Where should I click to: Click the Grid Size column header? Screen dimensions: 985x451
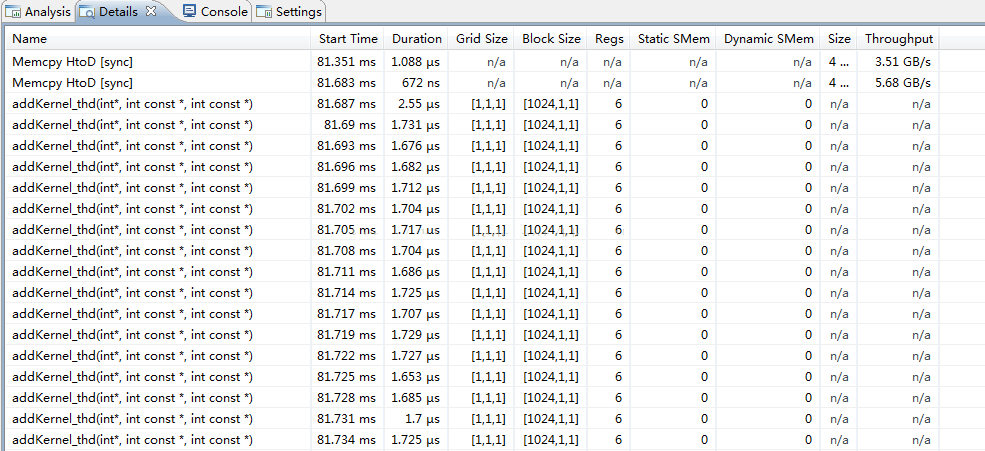coord(481,39)
